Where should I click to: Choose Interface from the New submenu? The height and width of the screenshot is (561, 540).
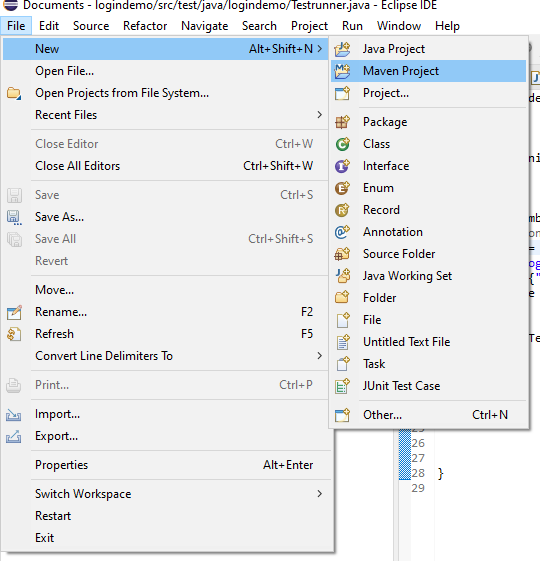[x=428, y=166]
